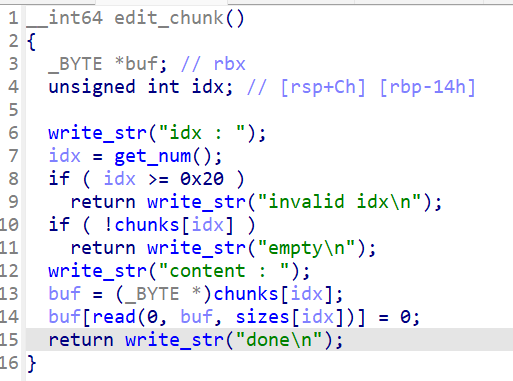Click get_num function call on line 7
Screen dimensions: 513x381
(153, 156)
